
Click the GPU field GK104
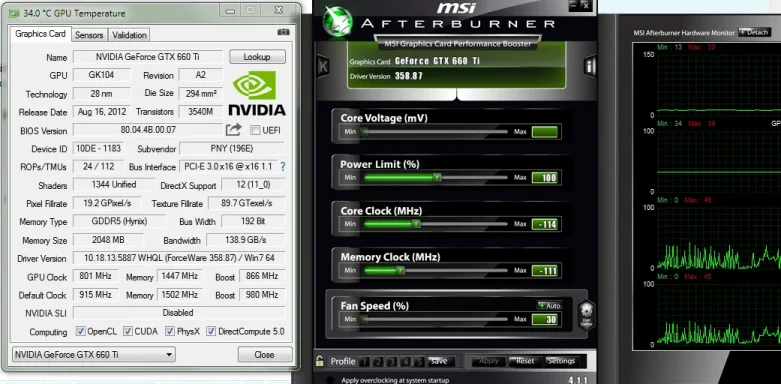coord(102,75)
